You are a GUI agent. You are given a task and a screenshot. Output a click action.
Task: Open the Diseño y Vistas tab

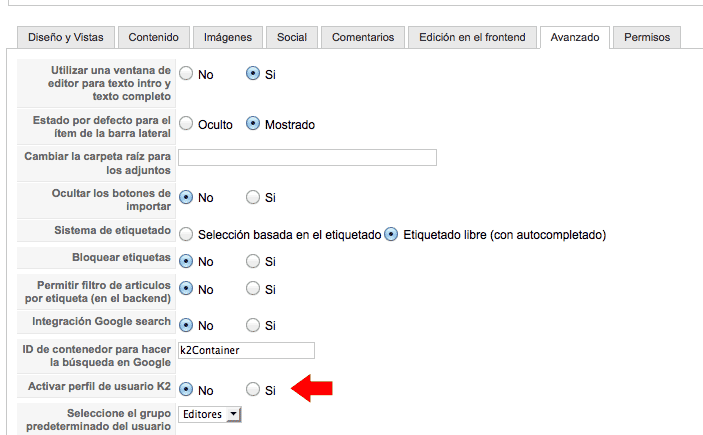tap(66, 37)
